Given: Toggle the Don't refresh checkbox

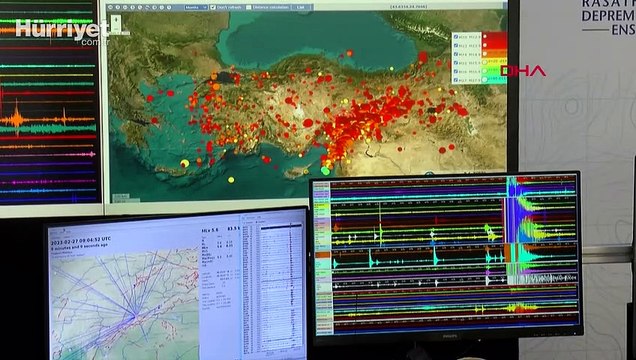Looking at the screenshot, I should click(x=213, y=7).
